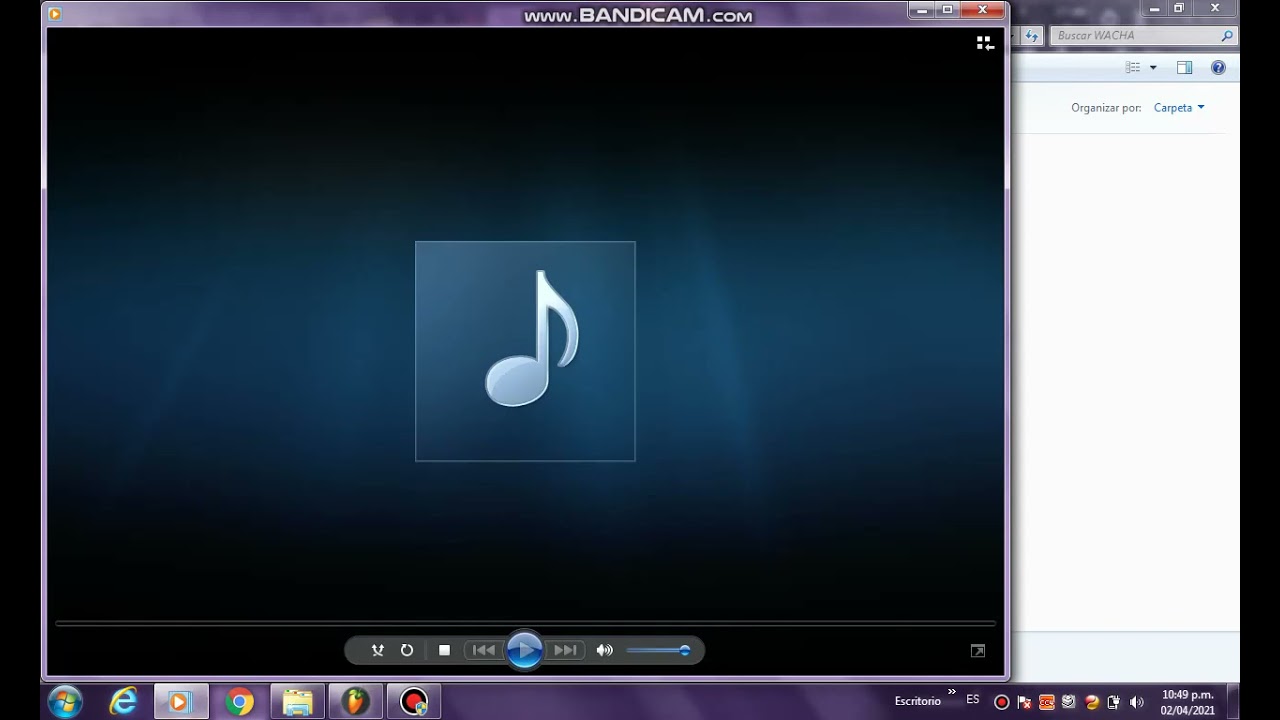Open the Windows Start menu
Image resolution: width=1280 pixels, height=720 pixels.
64,701
